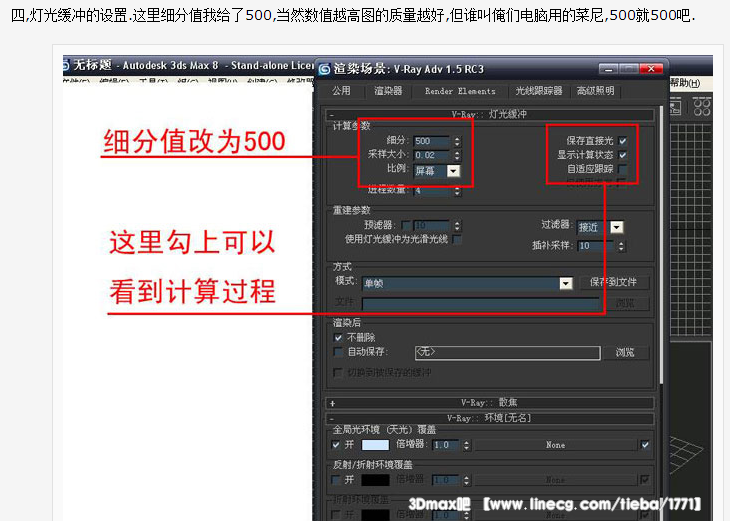
Task: Toggle the 保存直接光 checkbox
Action: pos(622,140)
